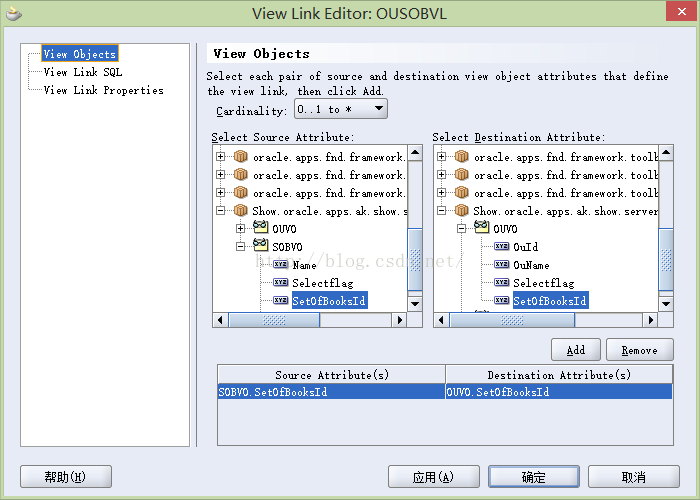Click OUVO view object icon in source tree

(x=261, y=227)
